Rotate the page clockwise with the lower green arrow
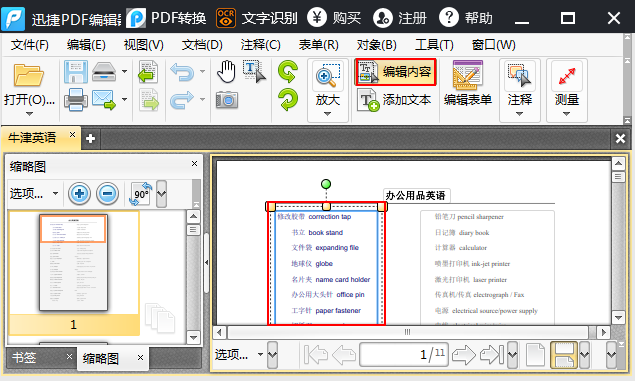635x381 pixels. (x=288, y=100)
